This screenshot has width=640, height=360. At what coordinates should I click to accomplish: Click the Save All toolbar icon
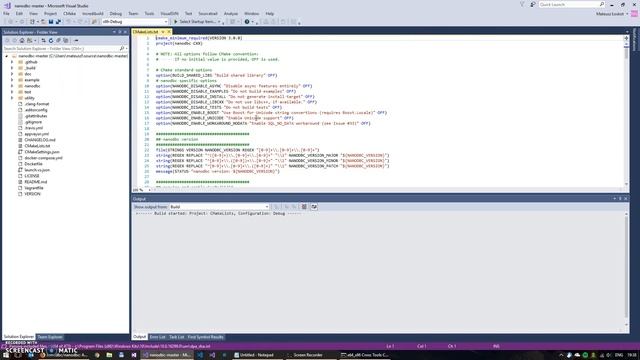pos(58,22)
